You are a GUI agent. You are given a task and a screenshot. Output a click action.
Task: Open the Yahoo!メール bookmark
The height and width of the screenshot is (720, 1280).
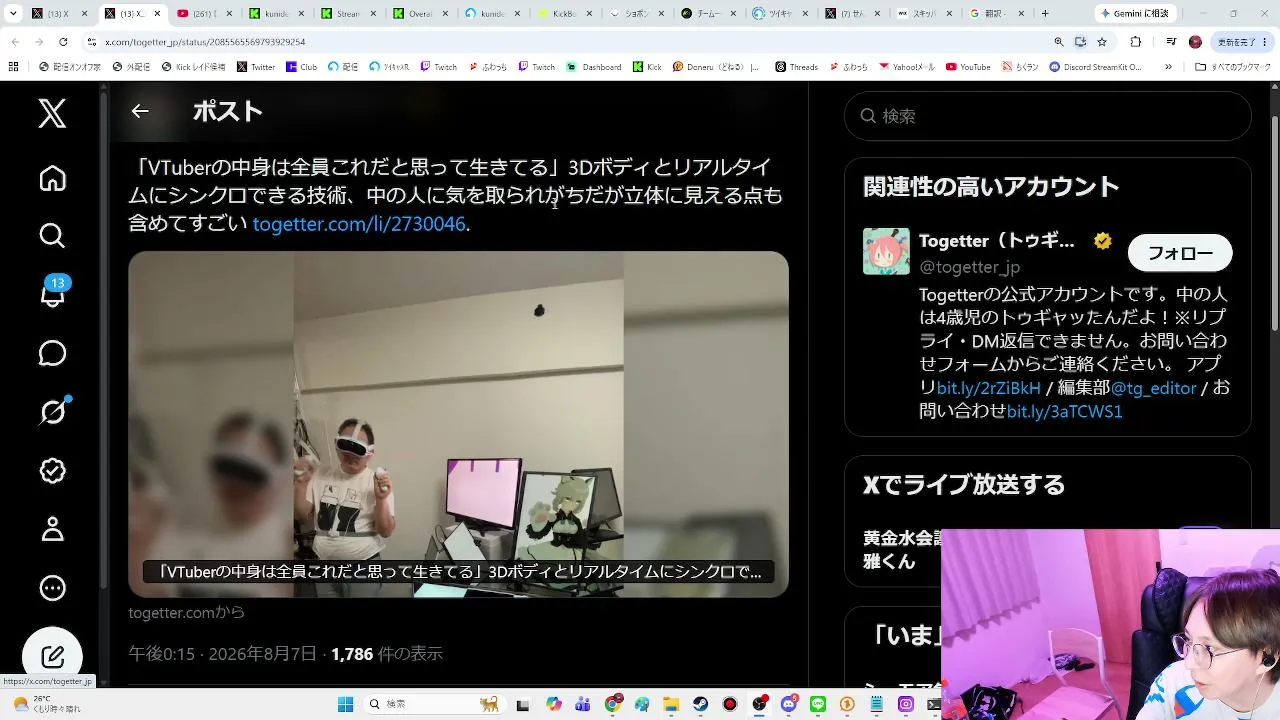(x=907, y=67)
